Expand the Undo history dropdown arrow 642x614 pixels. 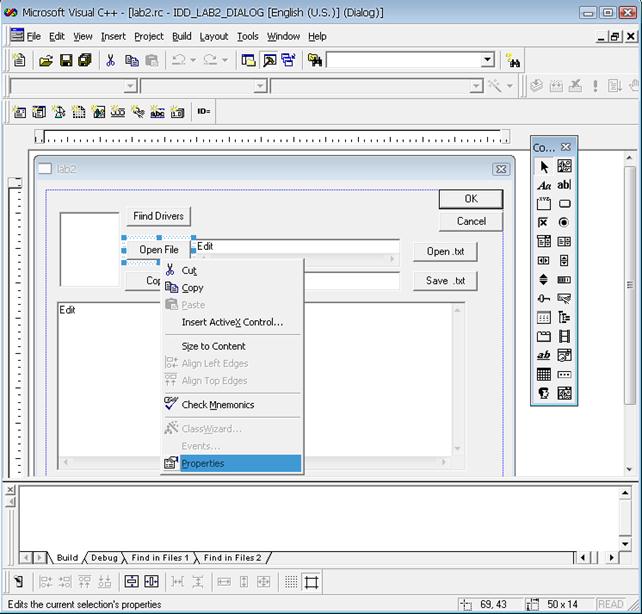coord(195,61)
